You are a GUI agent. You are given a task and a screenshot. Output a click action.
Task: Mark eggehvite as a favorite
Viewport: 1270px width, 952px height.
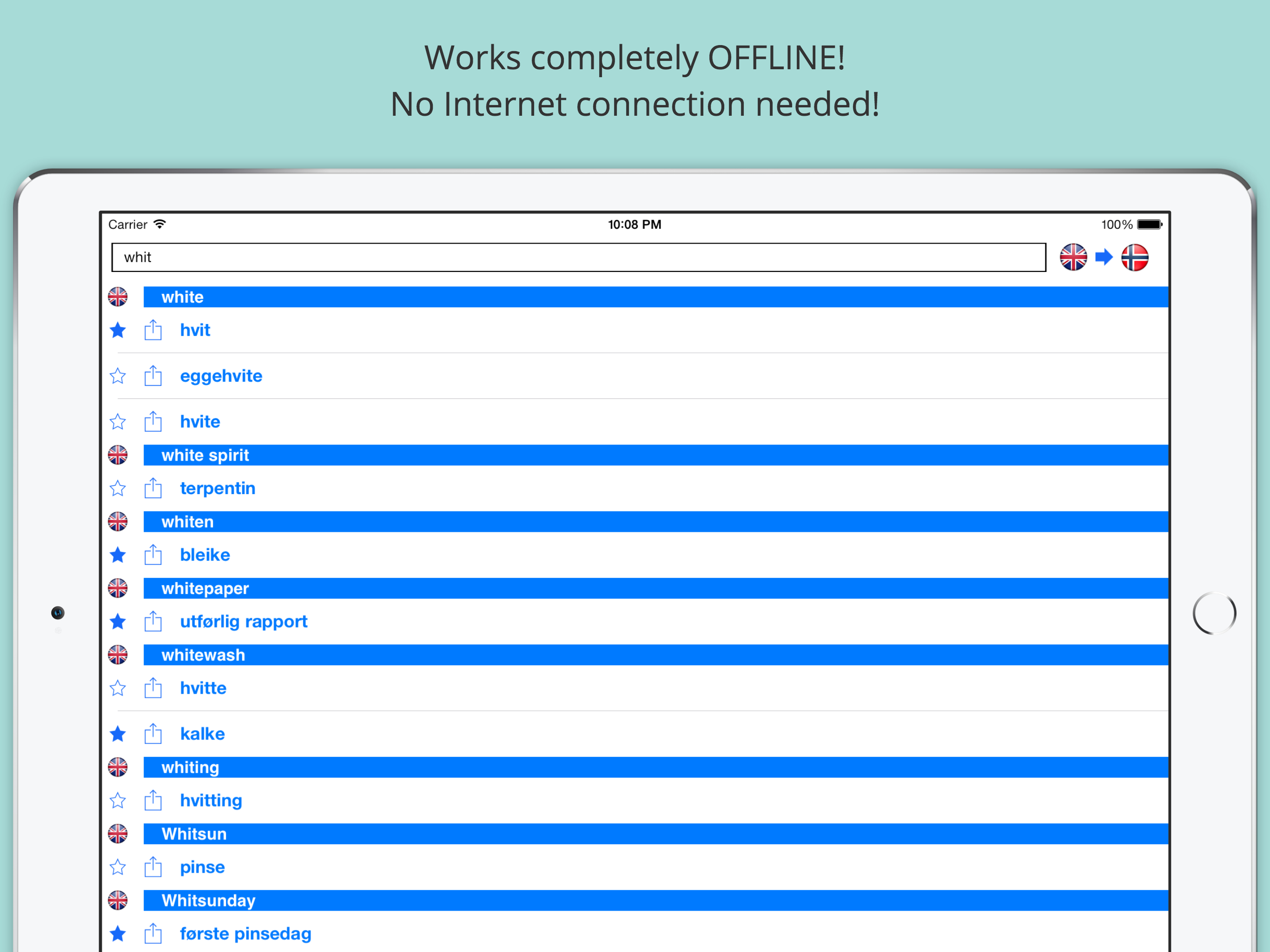click(x=118, y=376)
